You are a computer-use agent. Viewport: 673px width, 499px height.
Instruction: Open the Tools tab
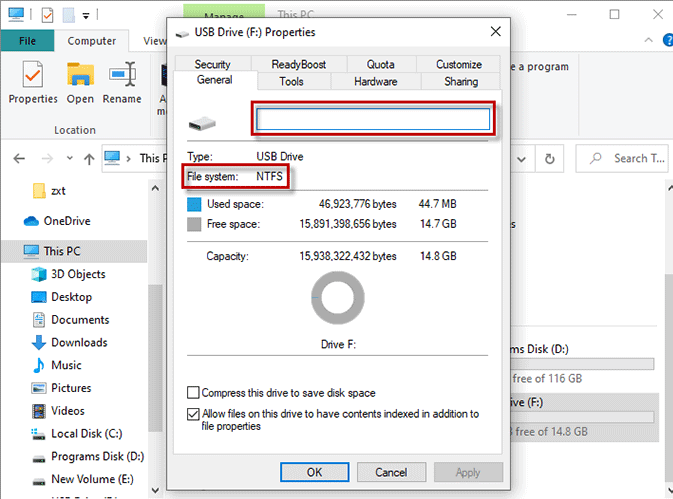pyautogui.click(x=291, y=81)
